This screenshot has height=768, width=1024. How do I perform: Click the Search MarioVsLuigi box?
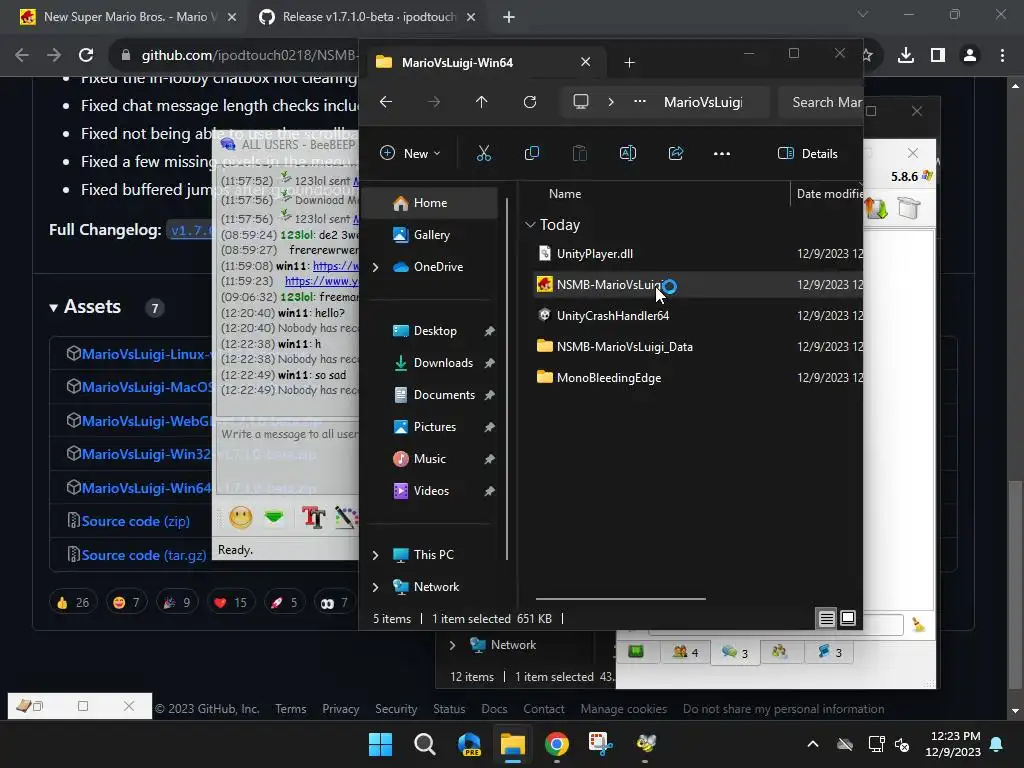823,102
